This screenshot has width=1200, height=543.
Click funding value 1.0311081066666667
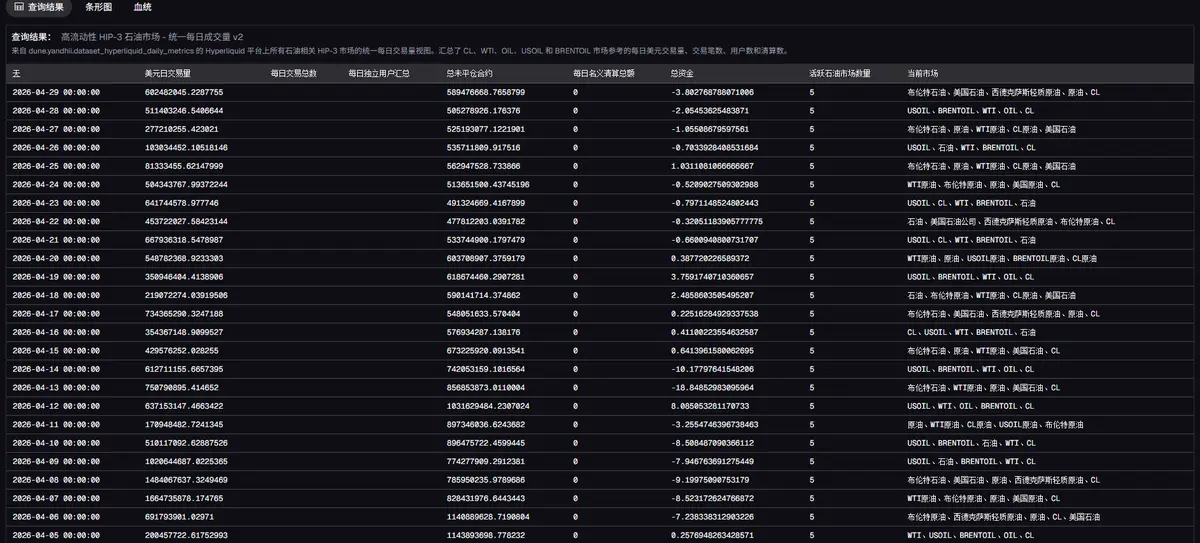[712, 166]
